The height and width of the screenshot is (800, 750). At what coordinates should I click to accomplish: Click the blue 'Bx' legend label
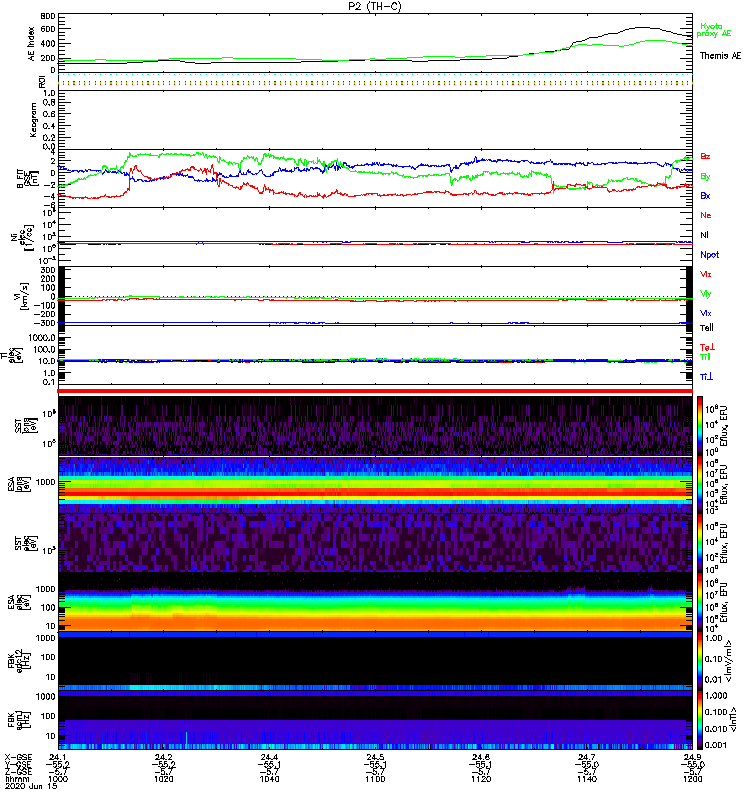coord(705,195)
